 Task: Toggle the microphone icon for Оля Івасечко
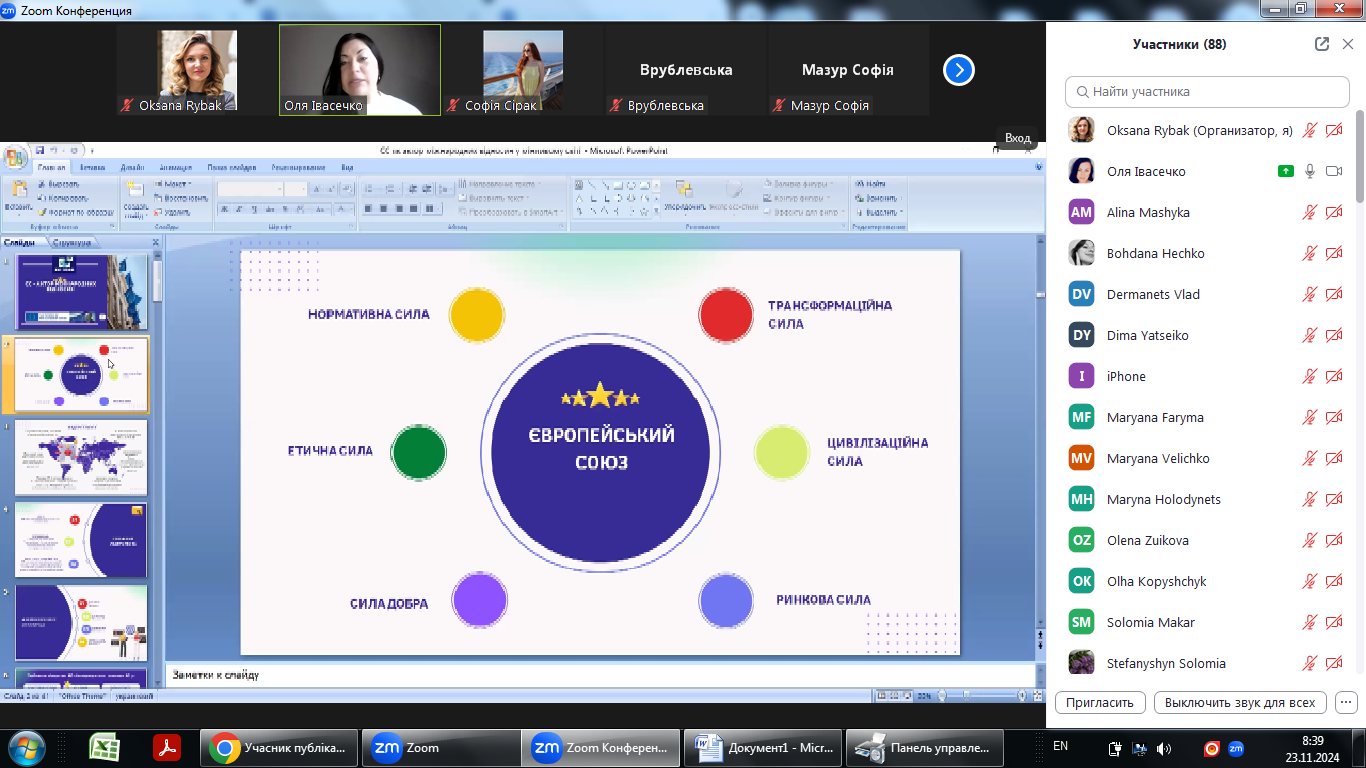[x=1309, y=171]
